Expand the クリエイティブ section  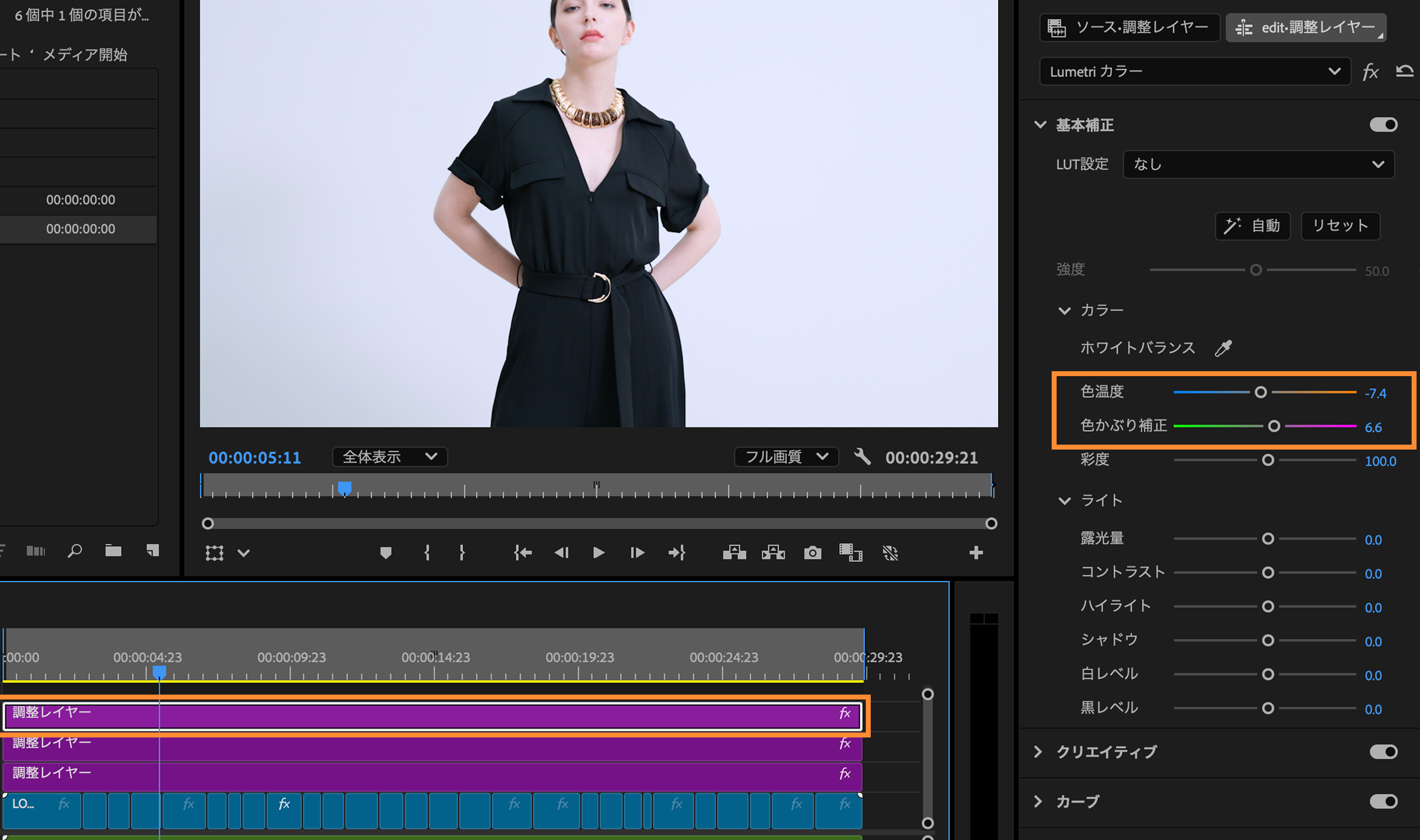pyautogui.click(x=1038, y=752)
